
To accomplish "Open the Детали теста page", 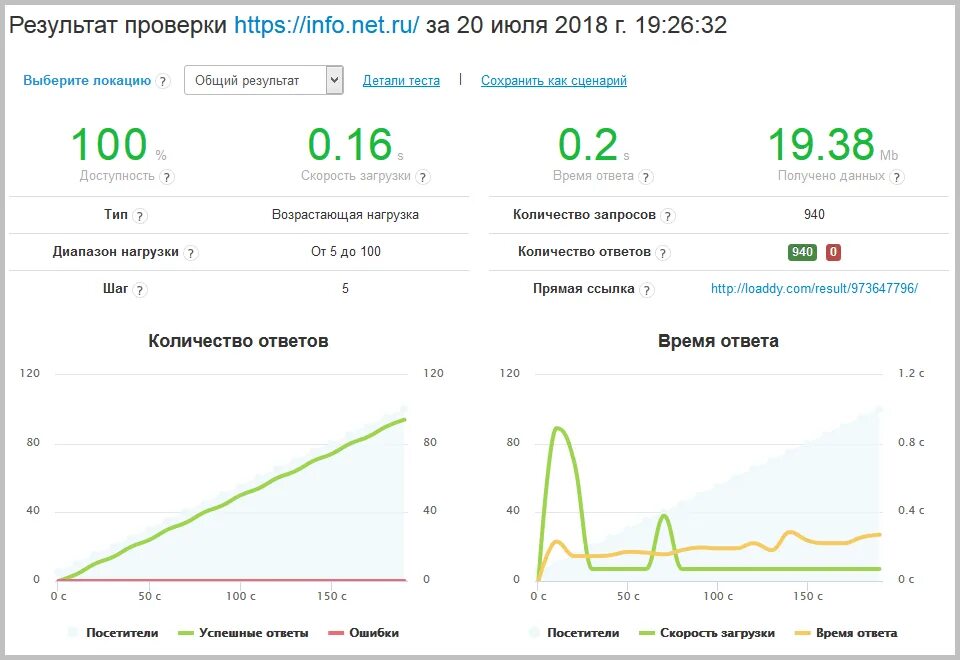I will coord(400,80).
